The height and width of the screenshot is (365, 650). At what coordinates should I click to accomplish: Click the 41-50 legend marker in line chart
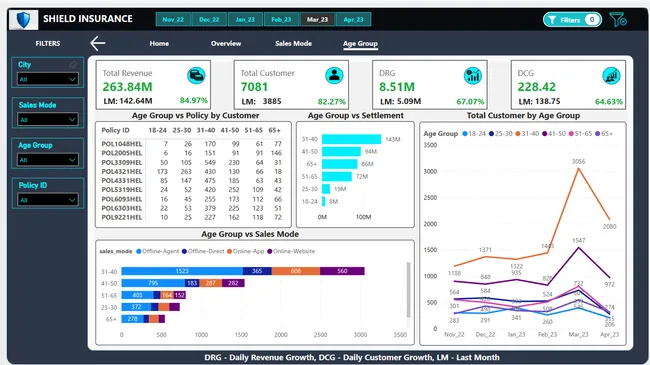(x=544, y=134)
